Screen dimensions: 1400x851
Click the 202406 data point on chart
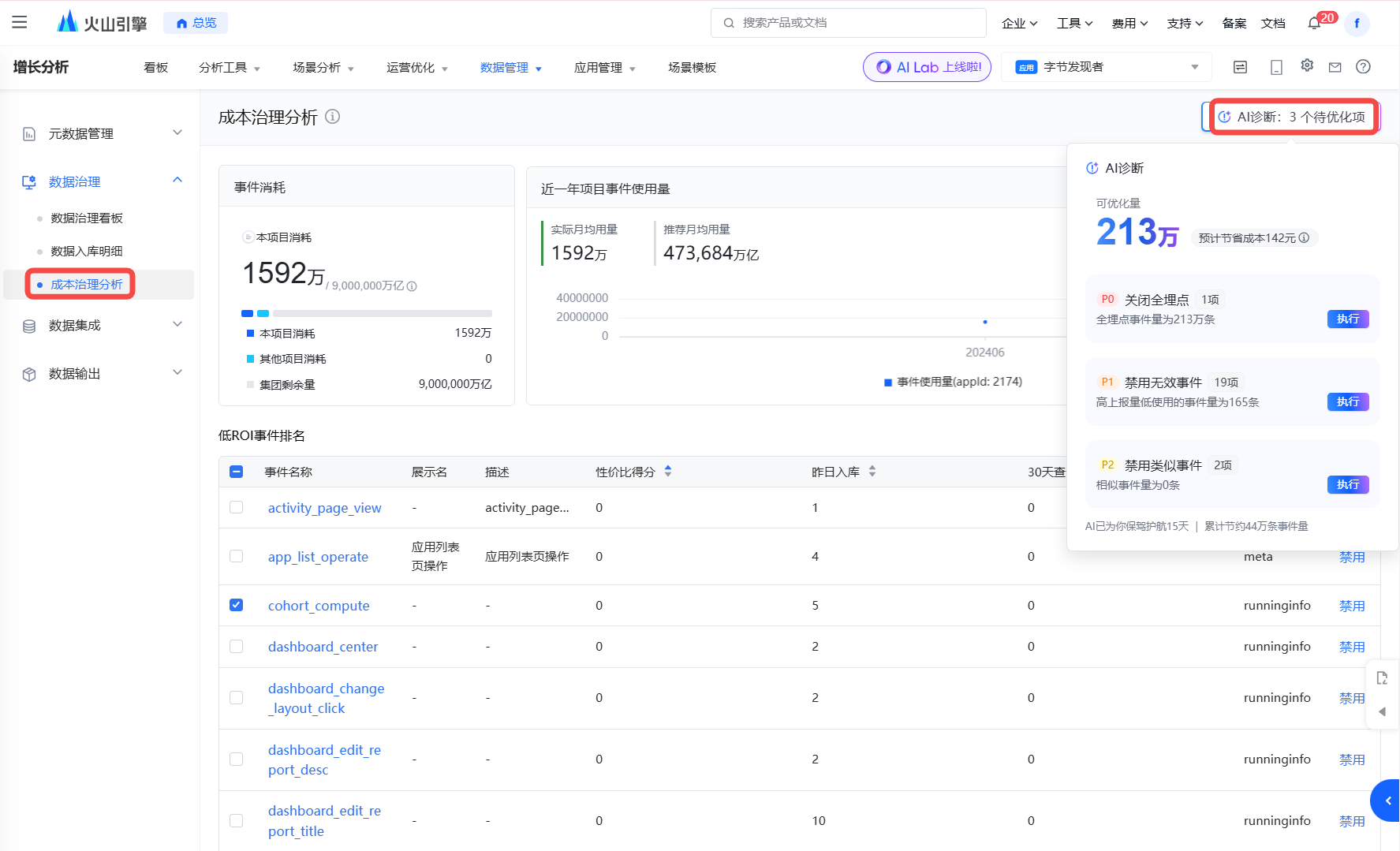coord(985,322)
